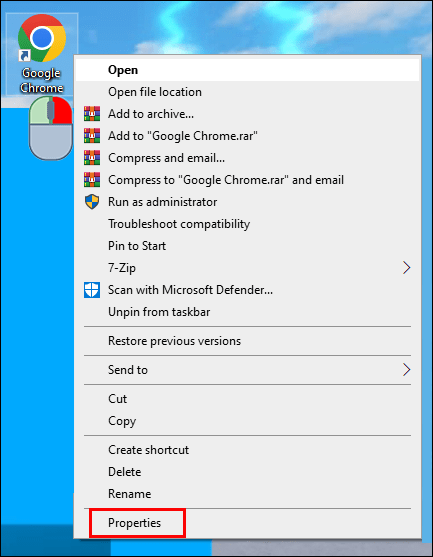This screenshot has width=433, height=557.
Task: Click the Google Chrome shortcut label text
Action: click(42, 80)
